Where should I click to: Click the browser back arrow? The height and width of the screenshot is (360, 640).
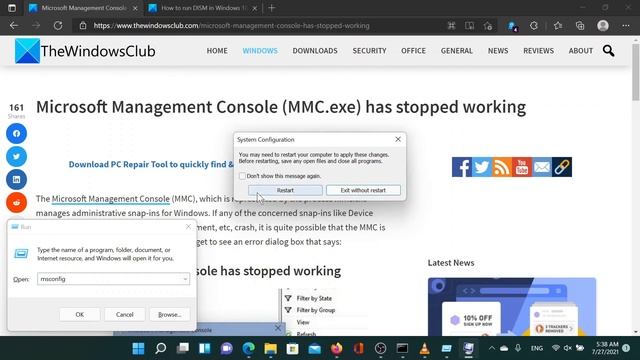(x=14, y=25)
